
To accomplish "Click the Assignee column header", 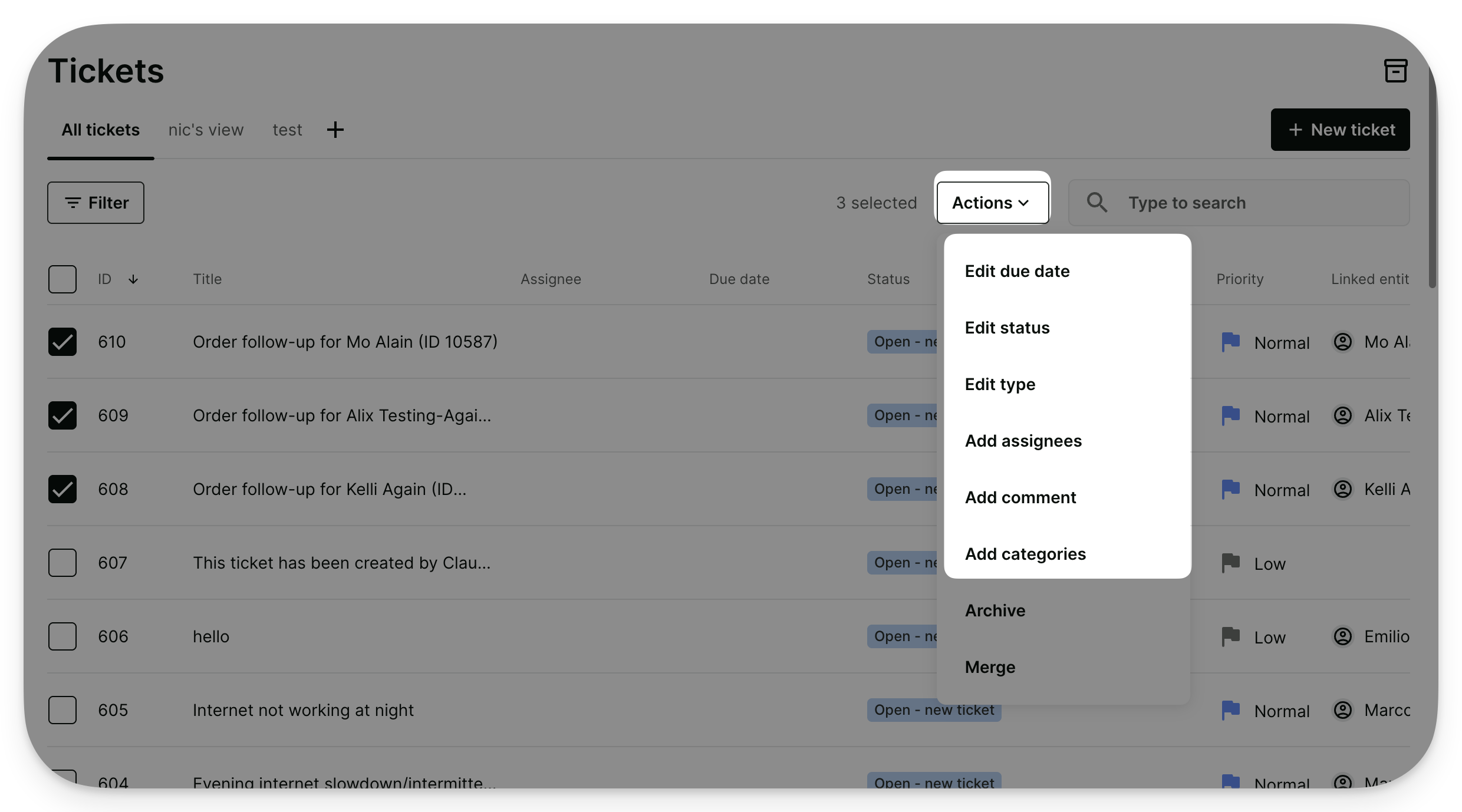I will click(551, 279).
